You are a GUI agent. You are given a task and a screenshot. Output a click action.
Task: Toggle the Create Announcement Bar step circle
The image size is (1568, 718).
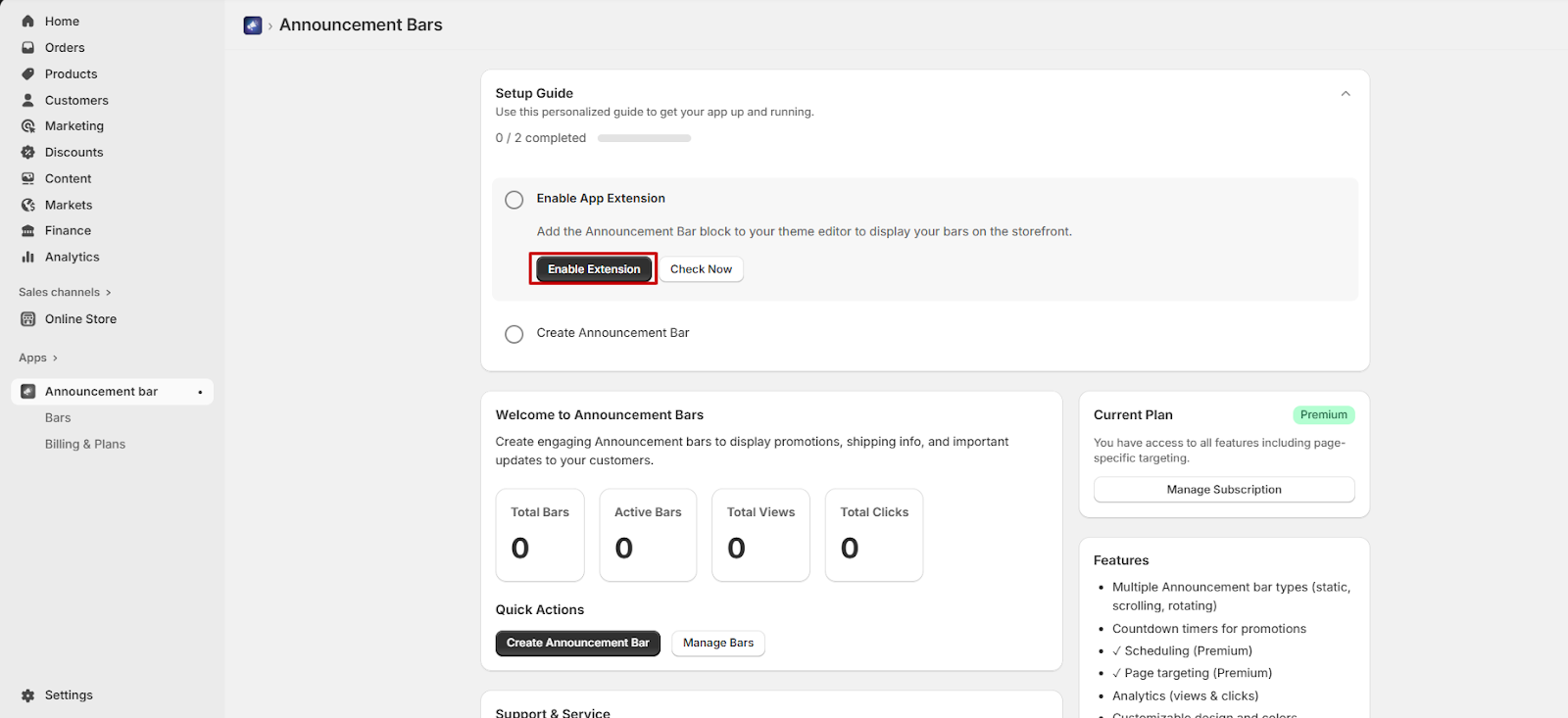point(514,334)
